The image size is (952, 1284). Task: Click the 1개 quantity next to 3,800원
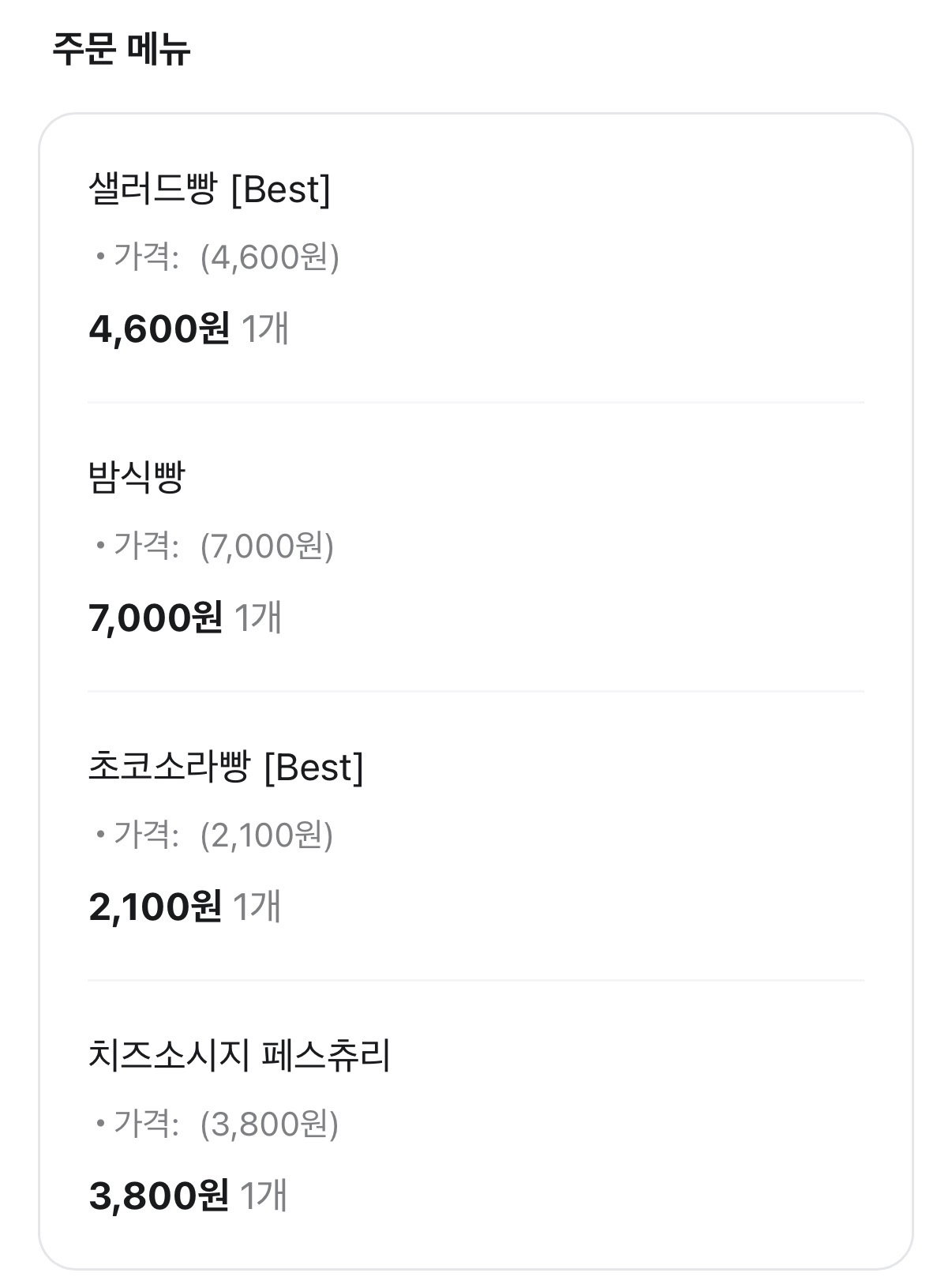pos(264,1196)
